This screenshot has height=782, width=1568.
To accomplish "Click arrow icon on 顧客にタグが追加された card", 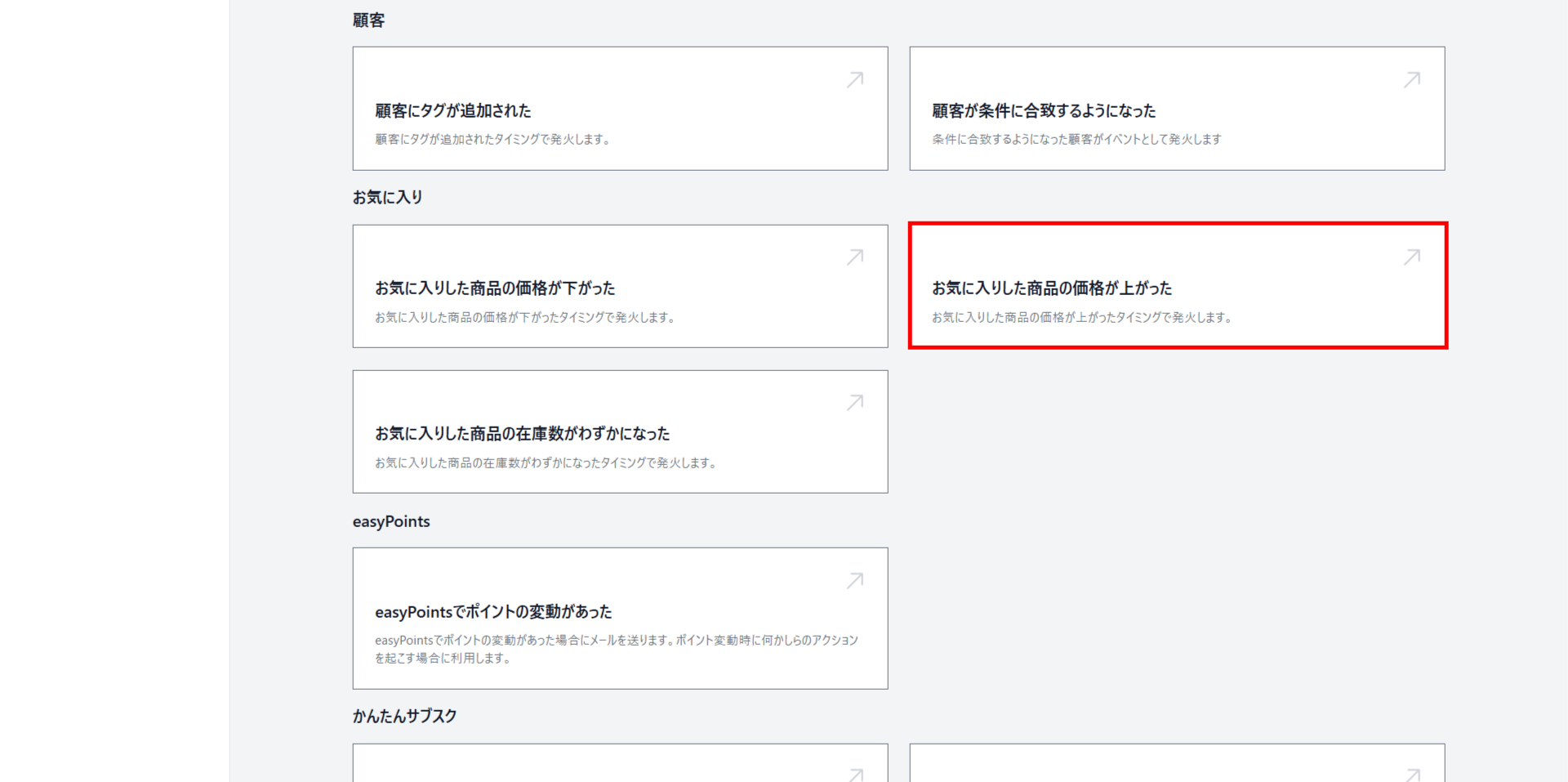I will (x=855, y=79).
